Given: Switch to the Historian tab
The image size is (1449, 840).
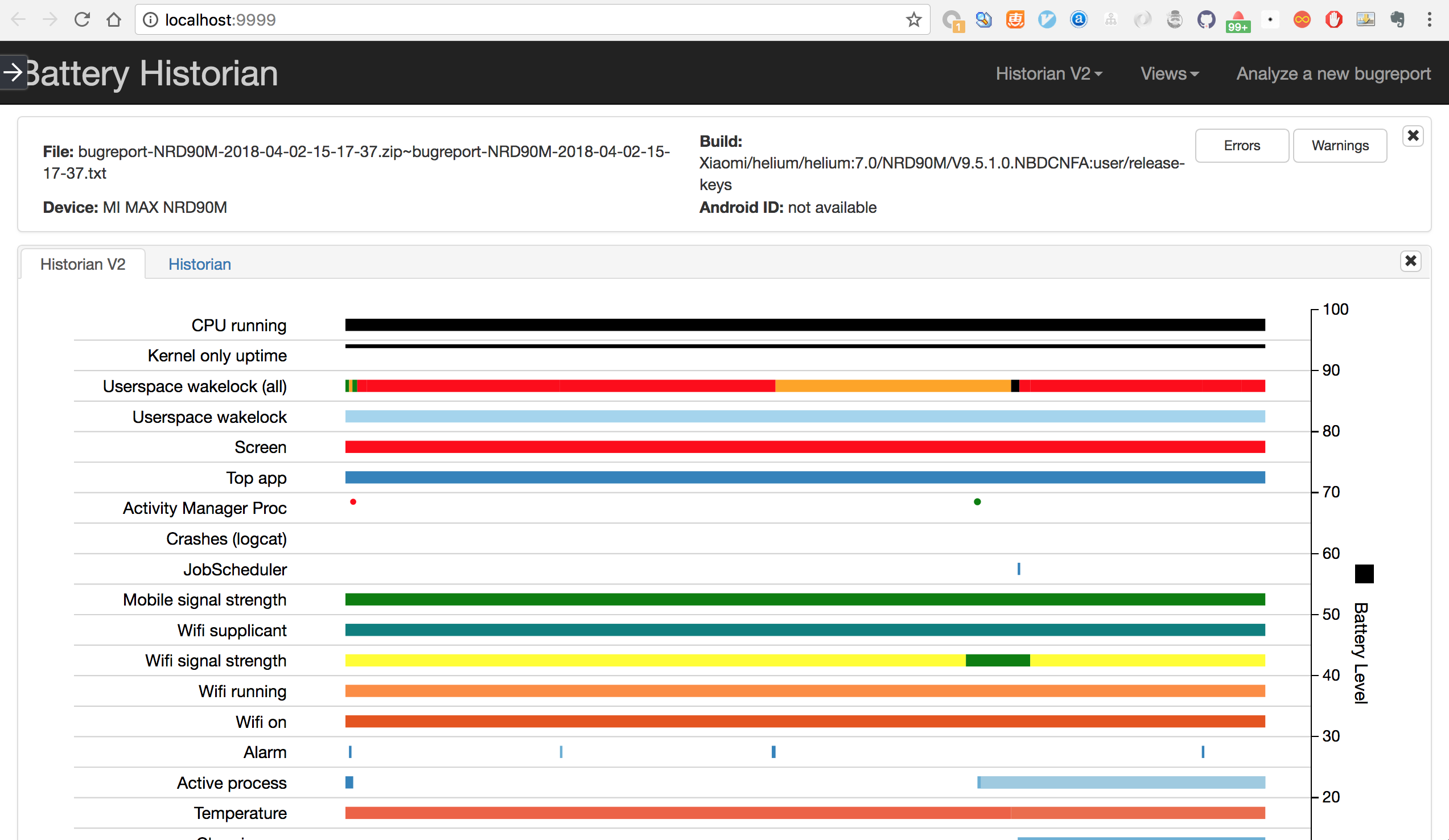Looking at the screenshot, I should pyautogui.click(x=200, y=264).
